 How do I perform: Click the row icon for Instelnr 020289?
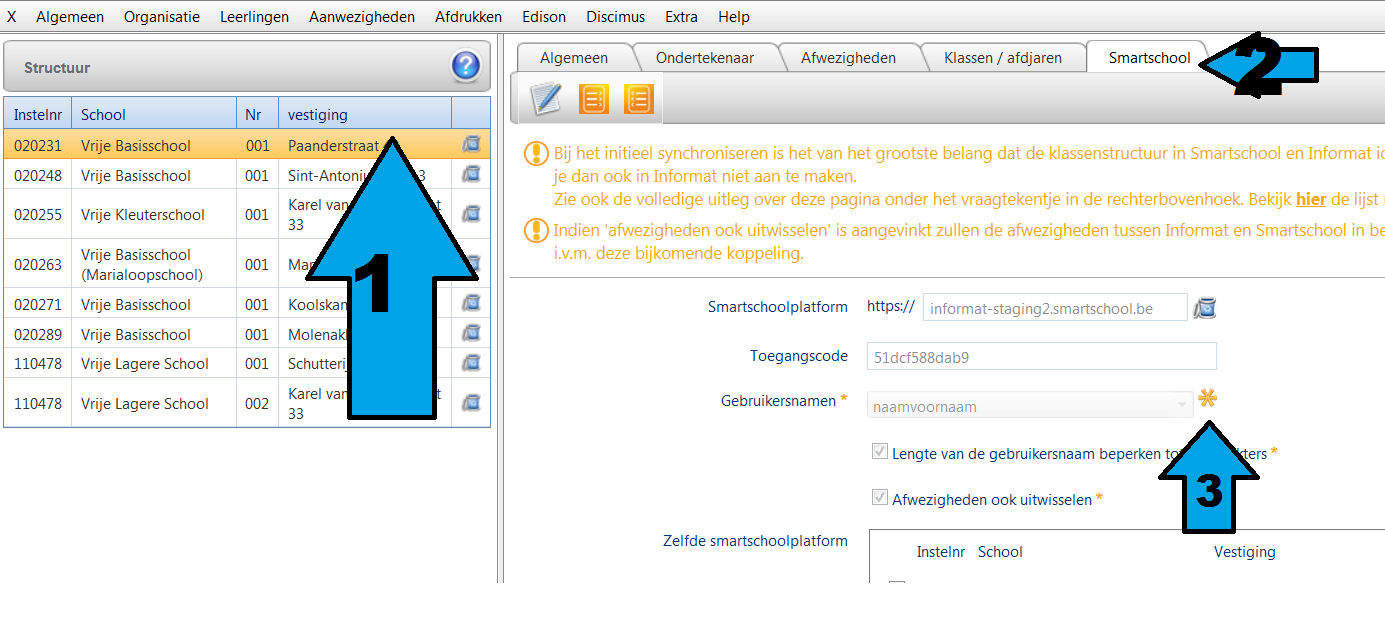click(x=471, y=334)
